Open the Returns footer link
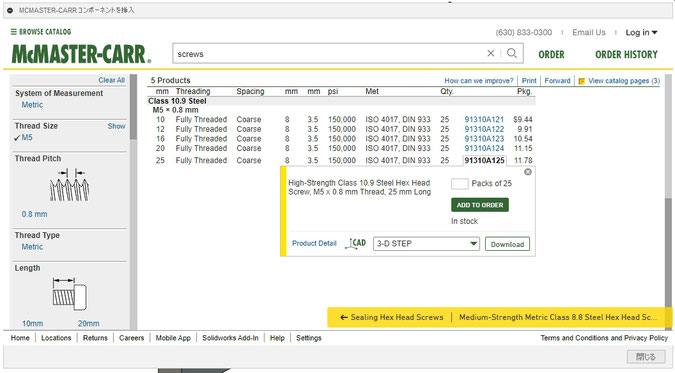 tap(95, 338)
